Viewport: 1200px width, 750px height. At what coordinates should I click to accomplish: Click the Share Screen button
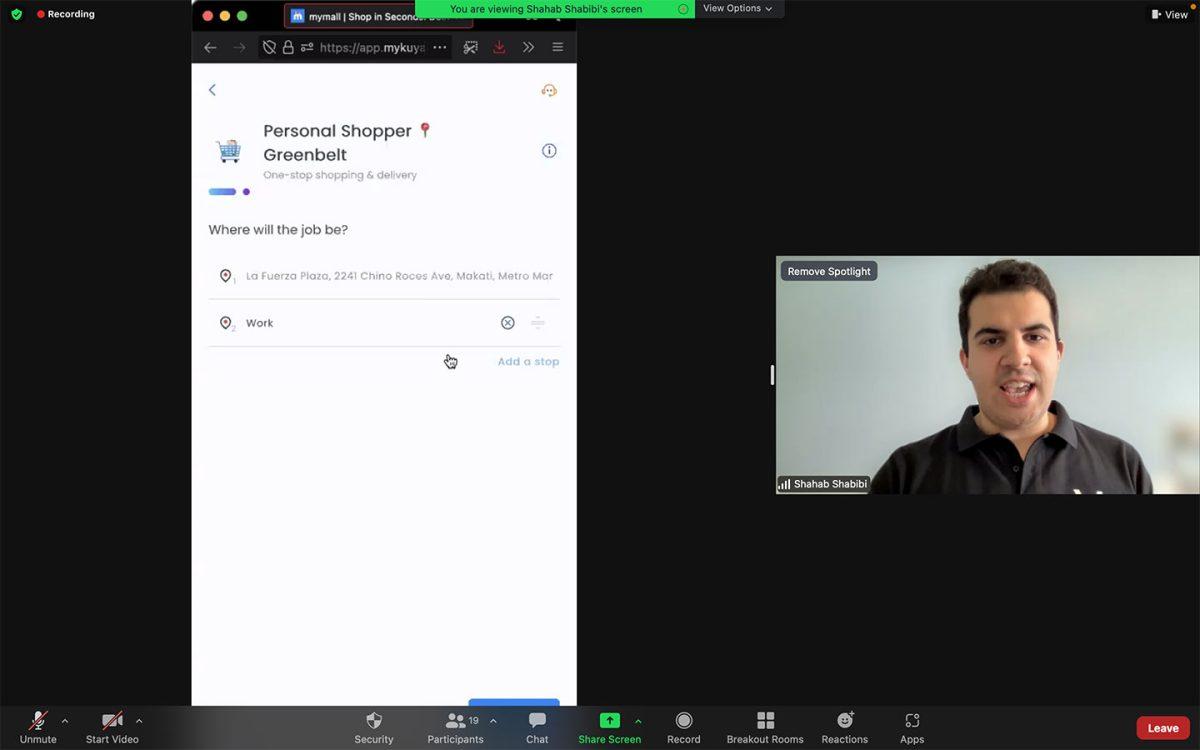(609, 726)
